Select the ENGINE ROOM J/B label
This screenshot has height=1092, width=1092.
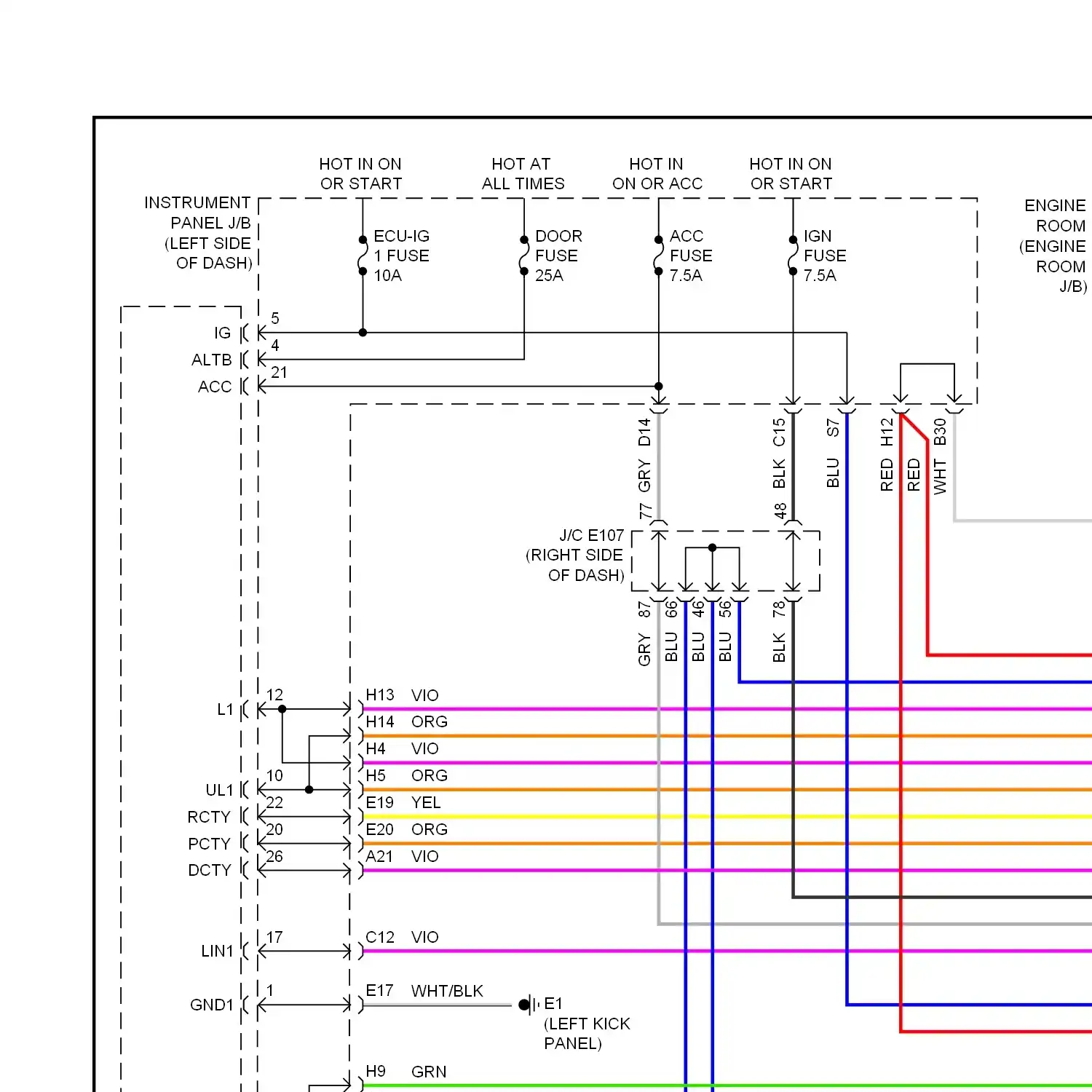point(1053,246)
